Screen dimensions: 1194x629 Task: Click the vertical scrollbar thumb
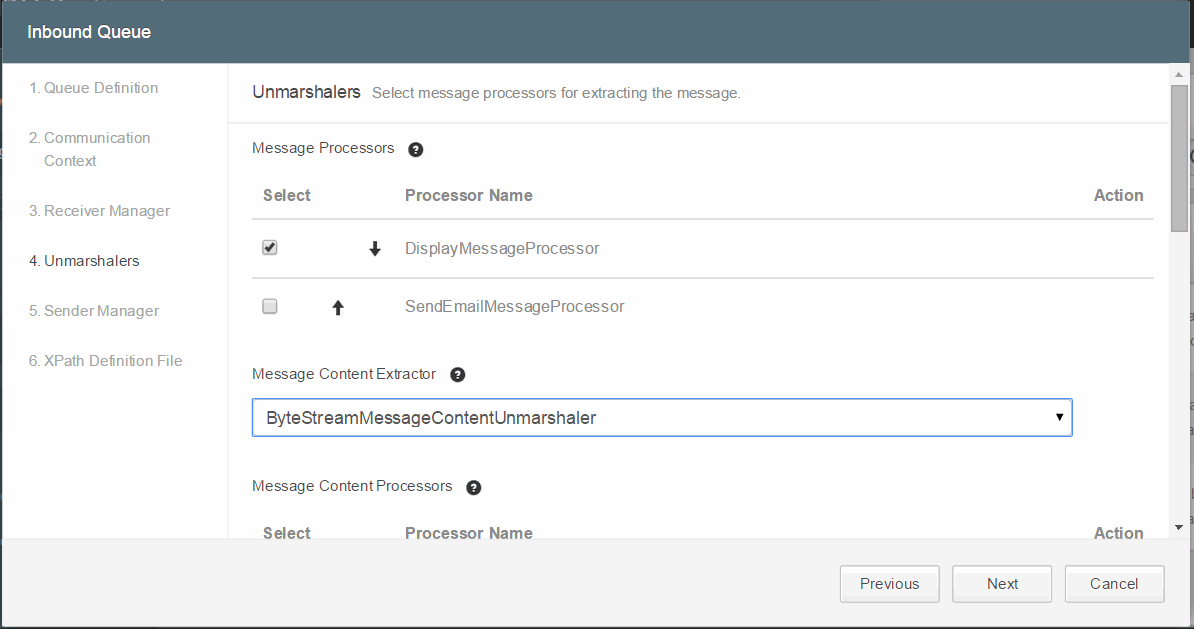pyautogui.click(x=1179, y=158)
